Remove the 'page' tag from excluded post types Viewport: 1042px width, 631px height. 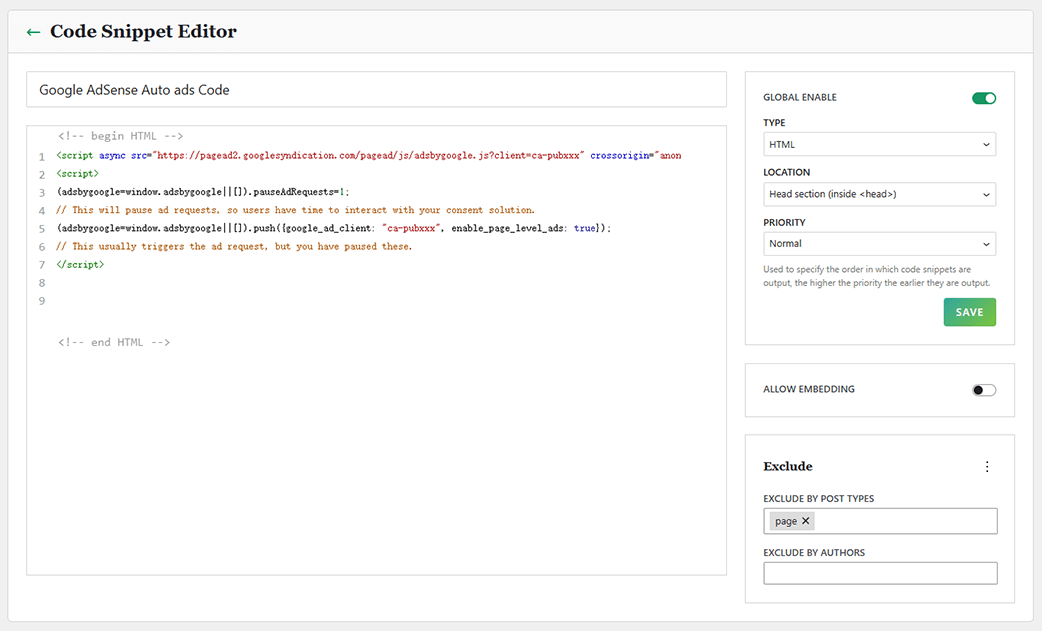coord(805,521)
